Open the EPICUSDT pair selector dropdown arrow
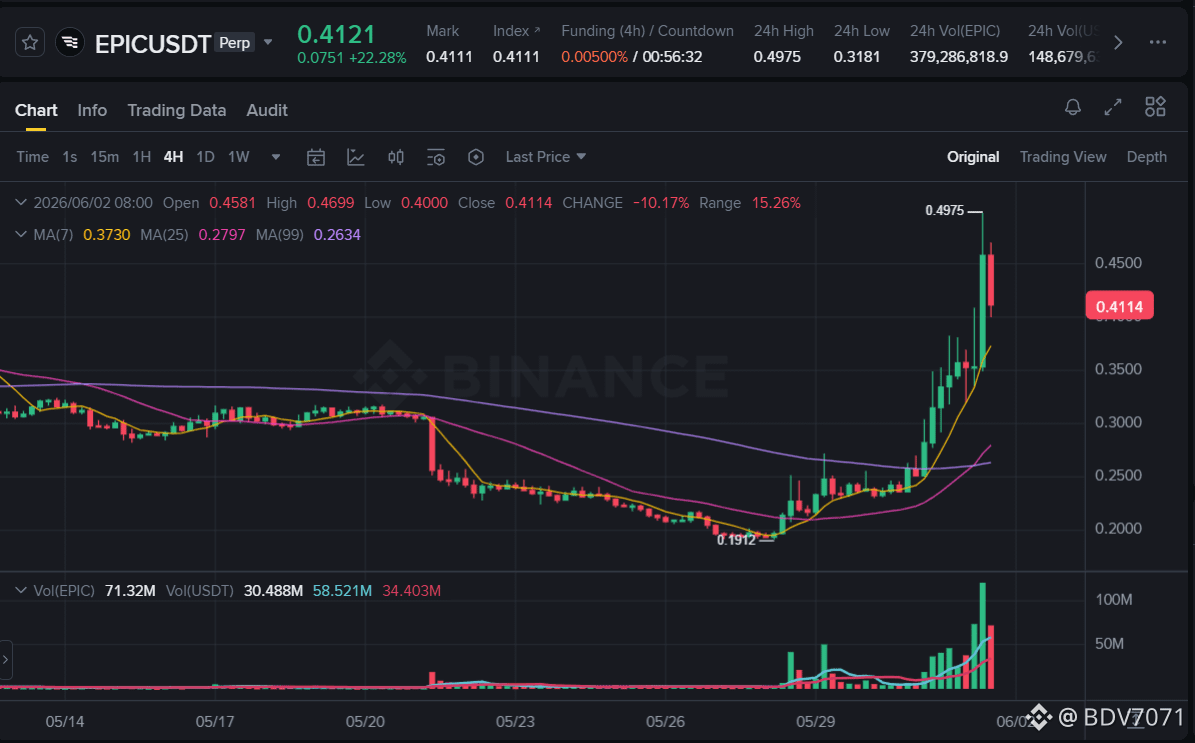The width and height of the screenshot is (1195, 743). pos(268,42)
